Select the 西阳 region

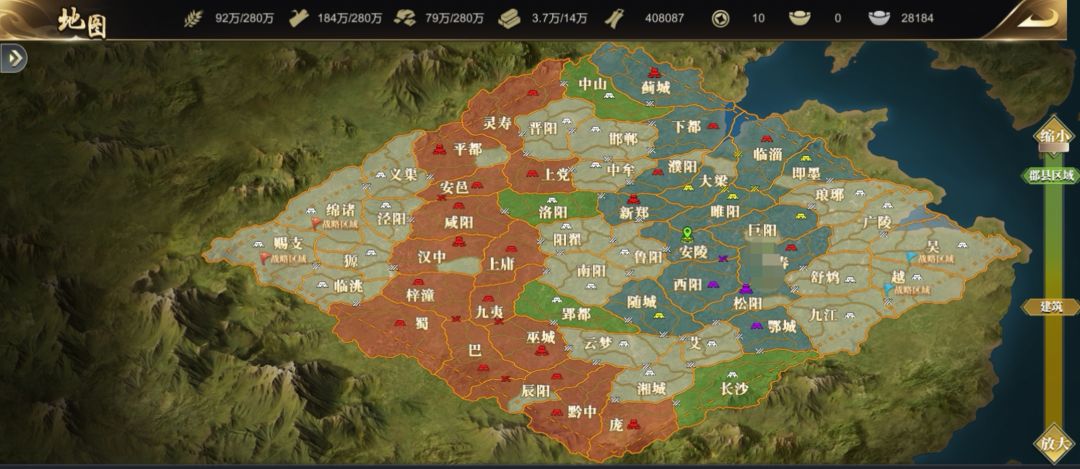(x=687, y=284)
